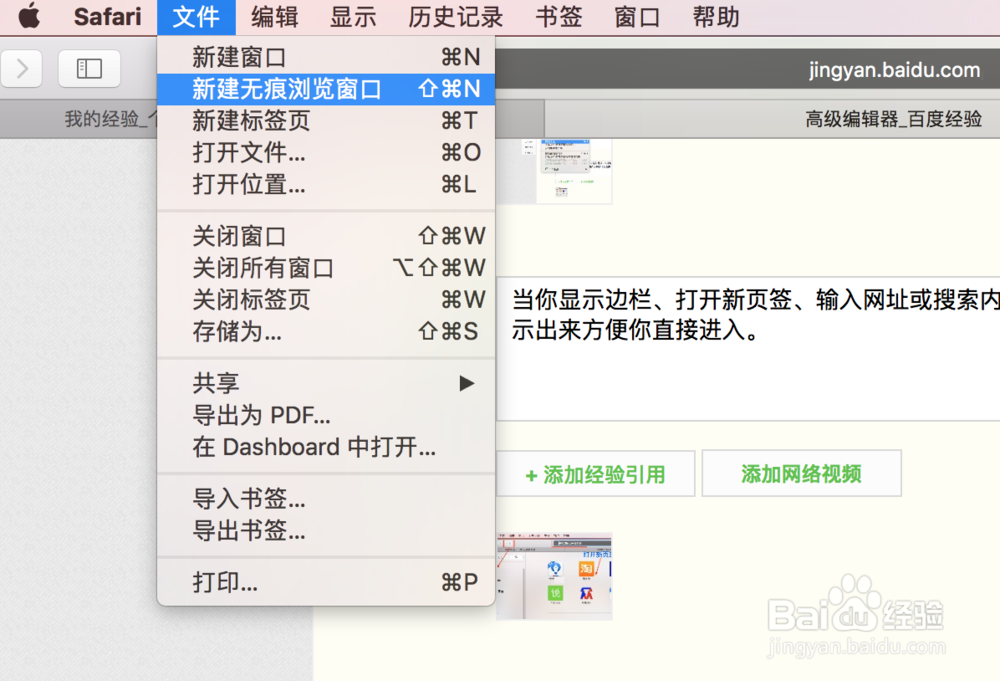The height and width of the screenshot is (681, 1000).
Task: Select 打开文件… menu item
Action: point(326,153)
